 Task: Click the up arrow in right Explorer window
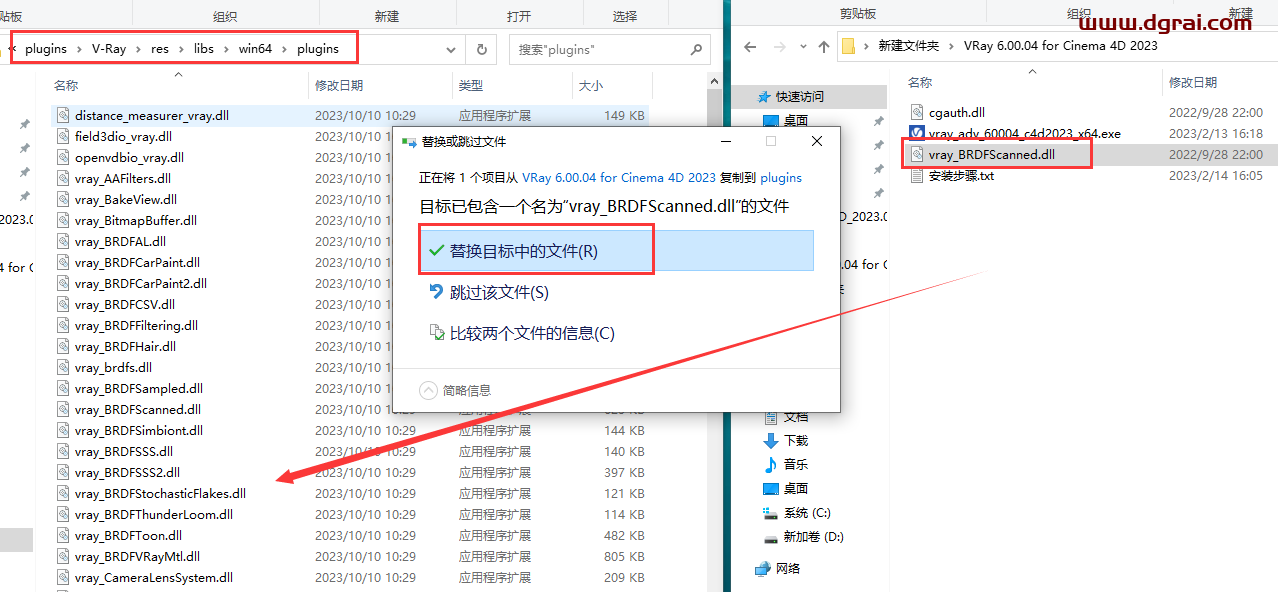tap(824, 46)
